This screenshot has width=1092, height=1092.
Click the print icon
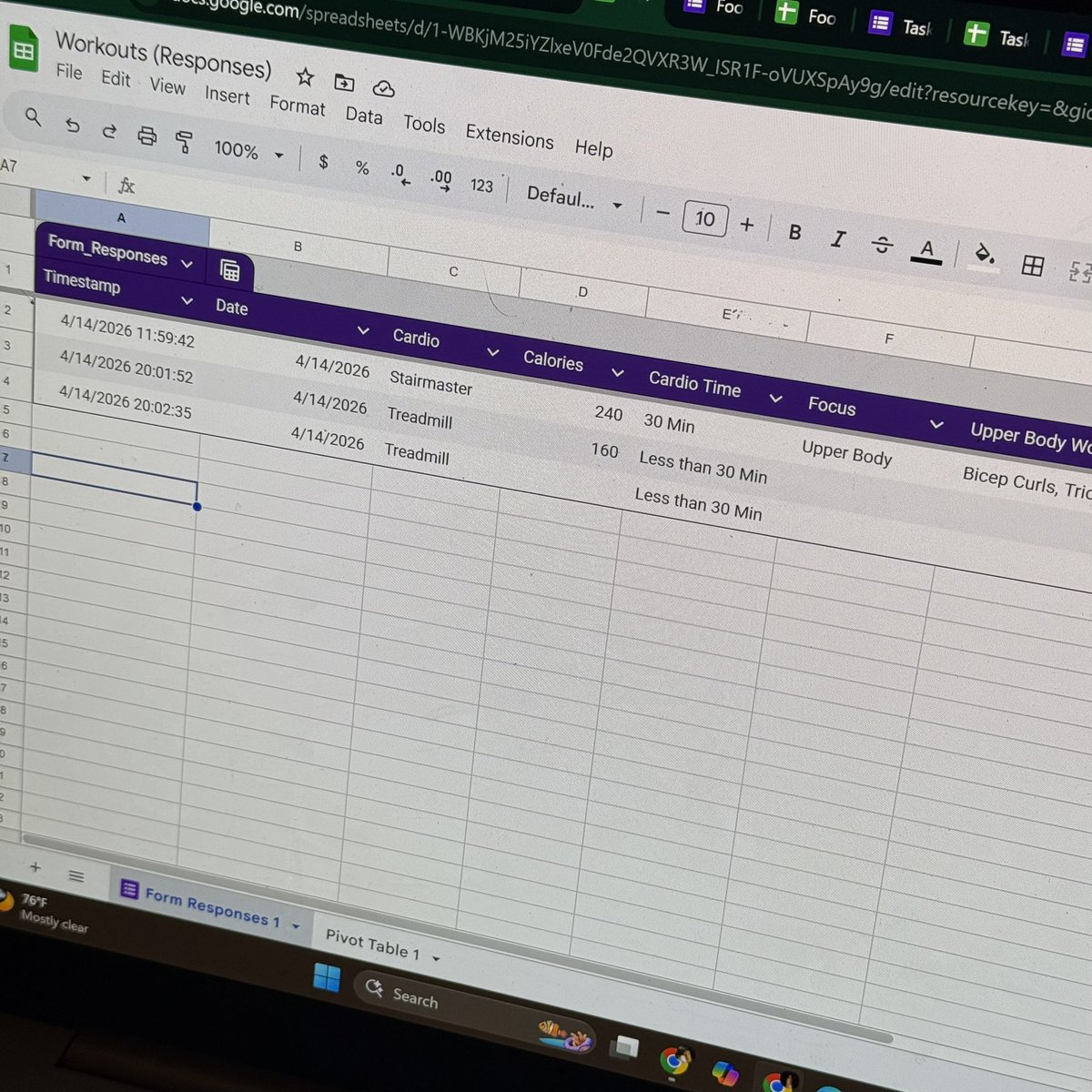[147, 136]
